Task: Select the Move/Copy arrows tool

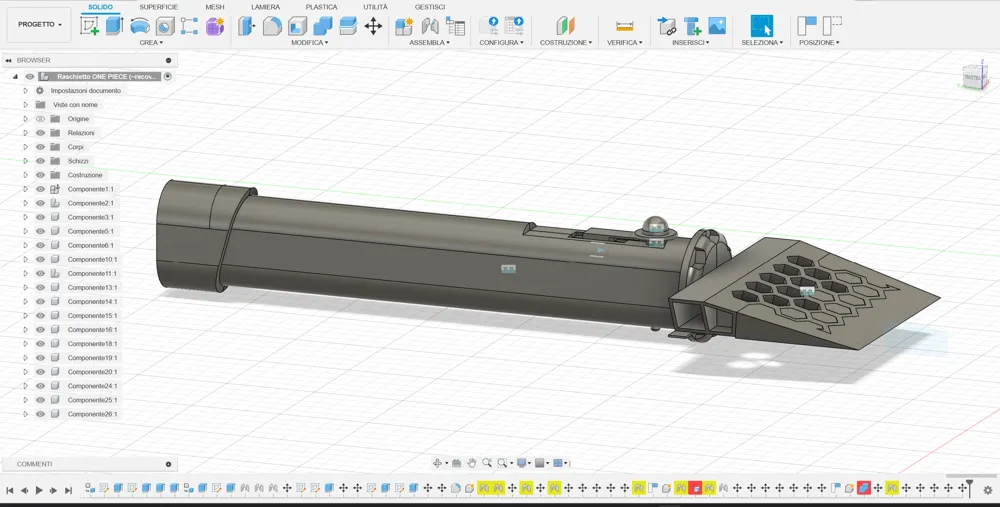Action: 373,26
